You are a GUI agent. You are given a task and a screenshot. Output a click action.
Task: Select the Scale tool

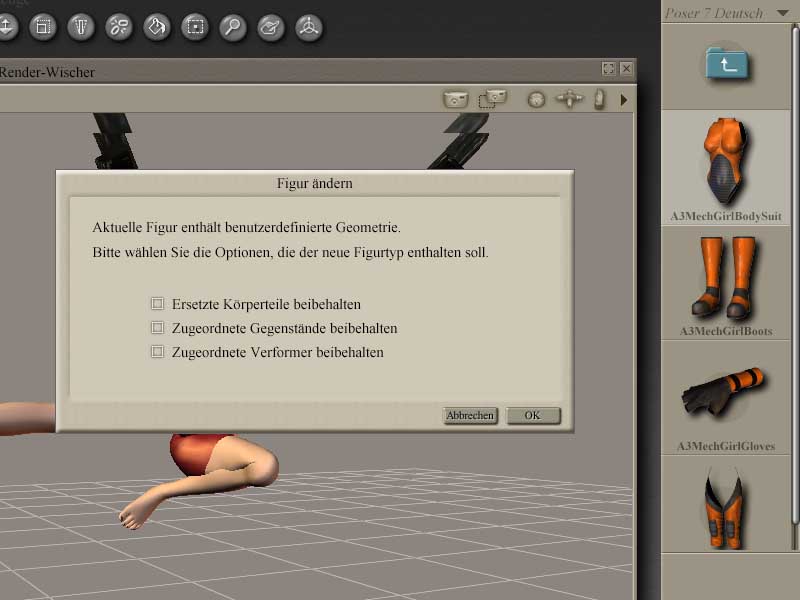(x=43, y=27)
